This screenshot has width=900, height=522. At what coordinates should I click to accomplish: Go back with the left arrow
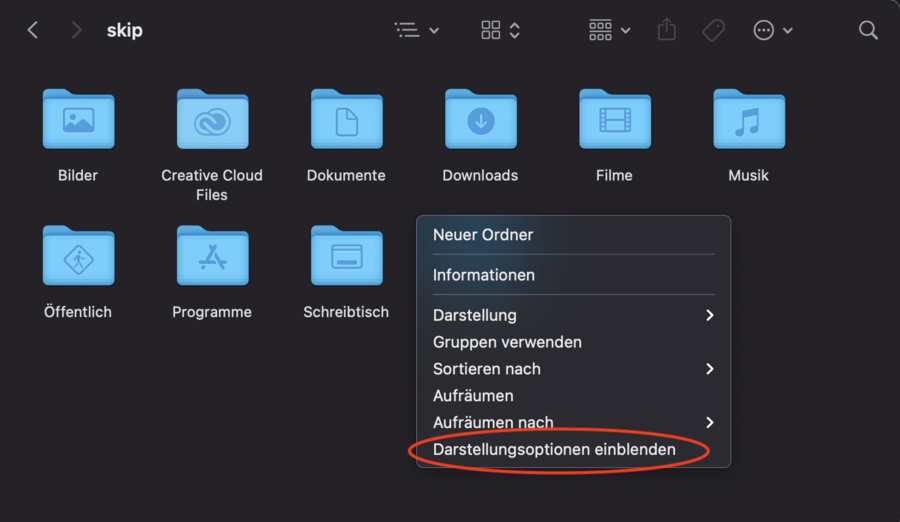point(33,30)
